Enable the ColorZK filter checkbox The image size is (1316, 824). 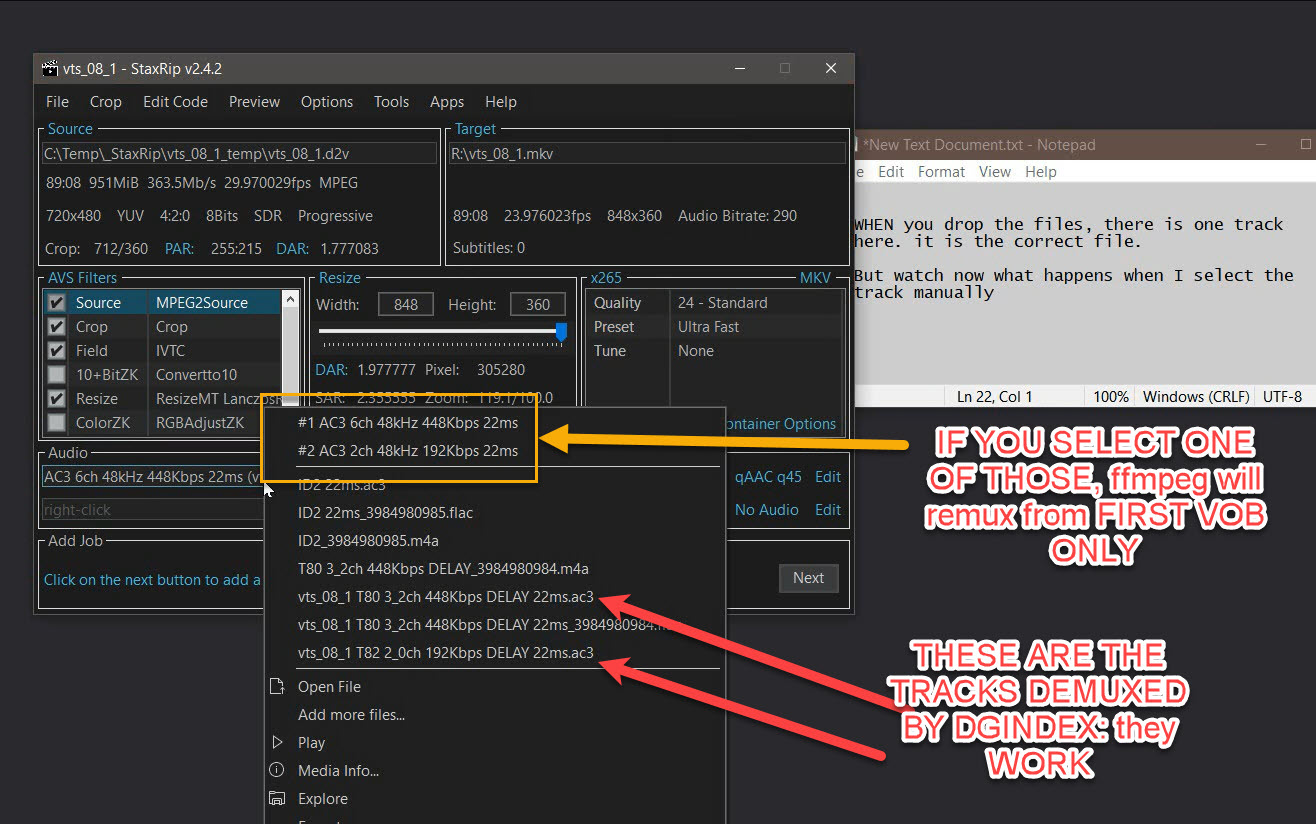tap(57, 423)
